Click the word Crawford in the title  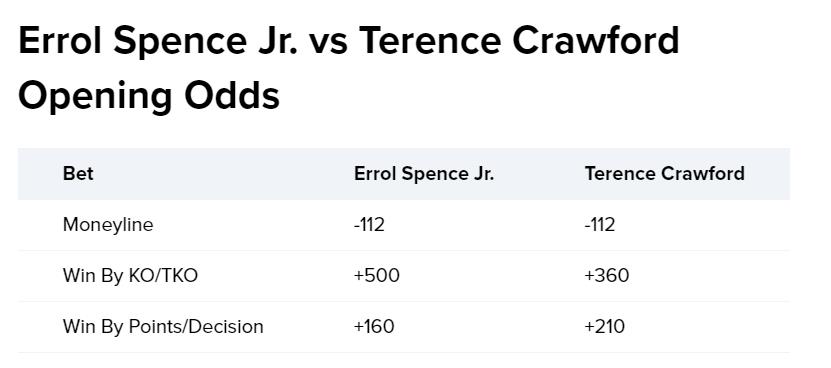[596, 41]
